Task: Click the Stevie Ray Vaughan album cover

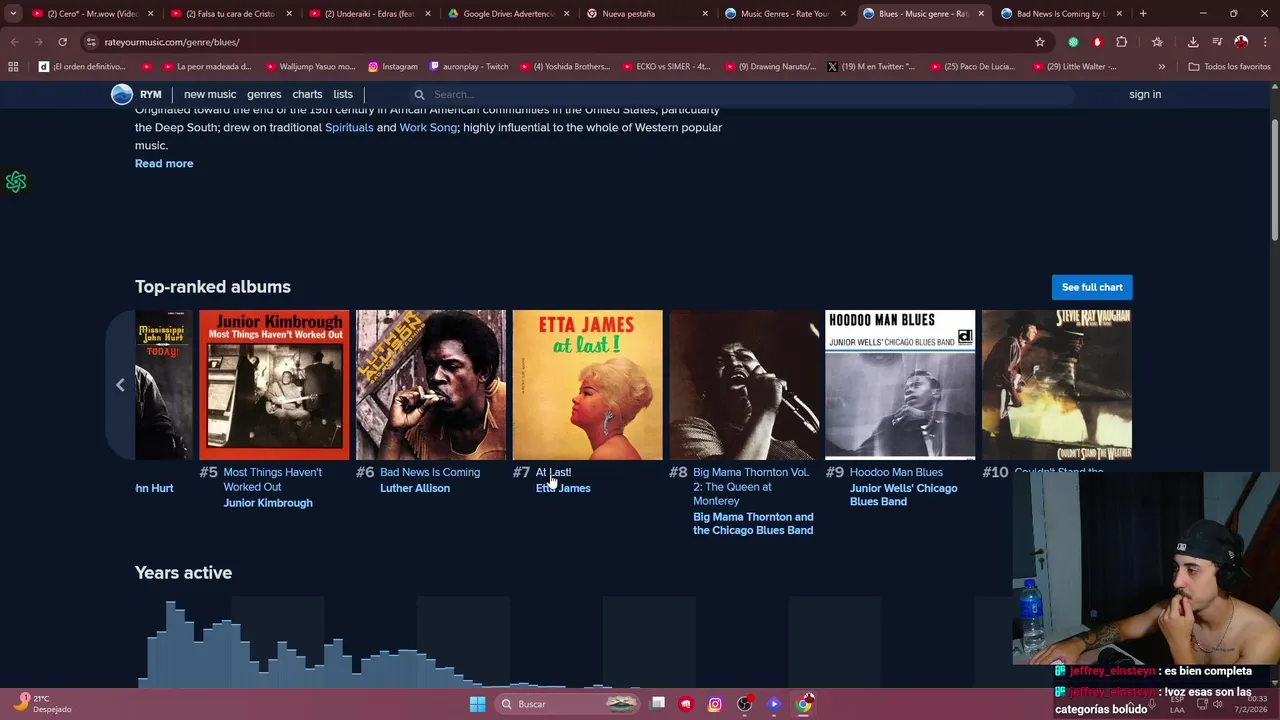Action: [1057, 385]
